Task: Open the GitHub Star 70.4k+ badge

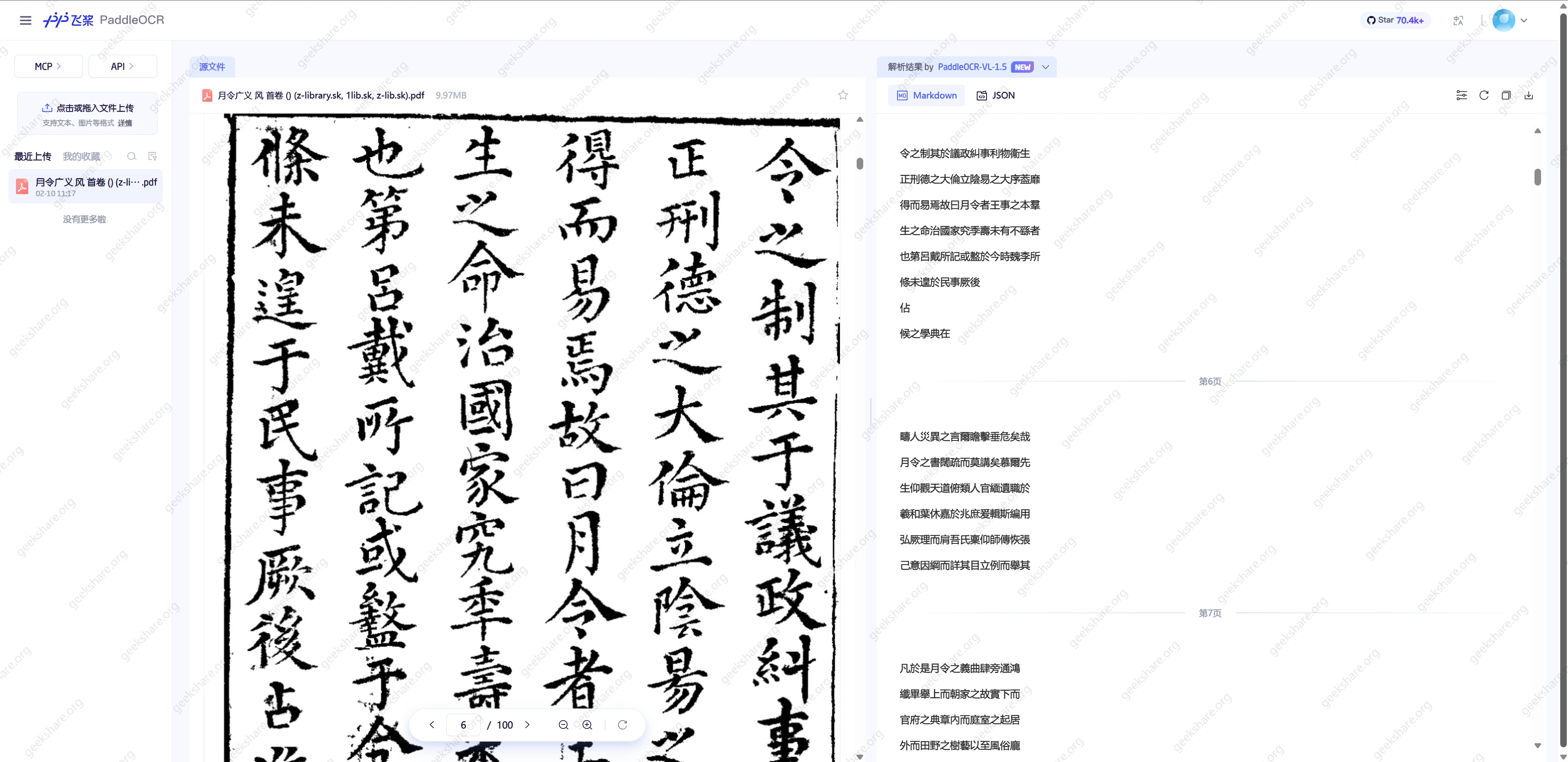Action: pyautogui.click(x=1395, y=20)
